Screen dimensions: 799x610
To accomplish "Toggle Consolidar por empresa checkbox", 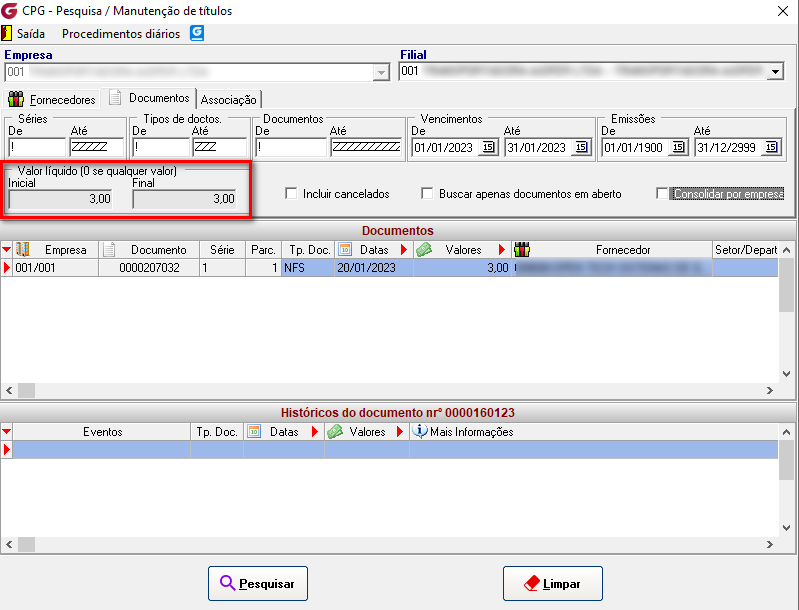I will click(x=662, y=194).
